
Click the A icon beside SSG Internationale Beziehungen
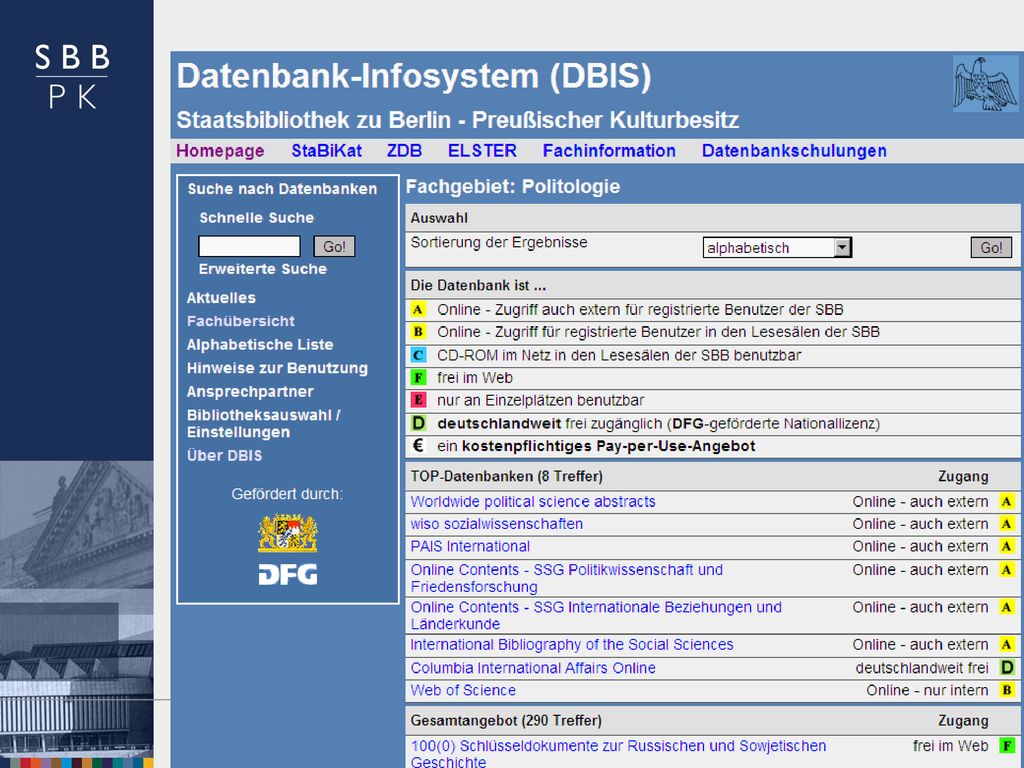tap(1007, 607)
